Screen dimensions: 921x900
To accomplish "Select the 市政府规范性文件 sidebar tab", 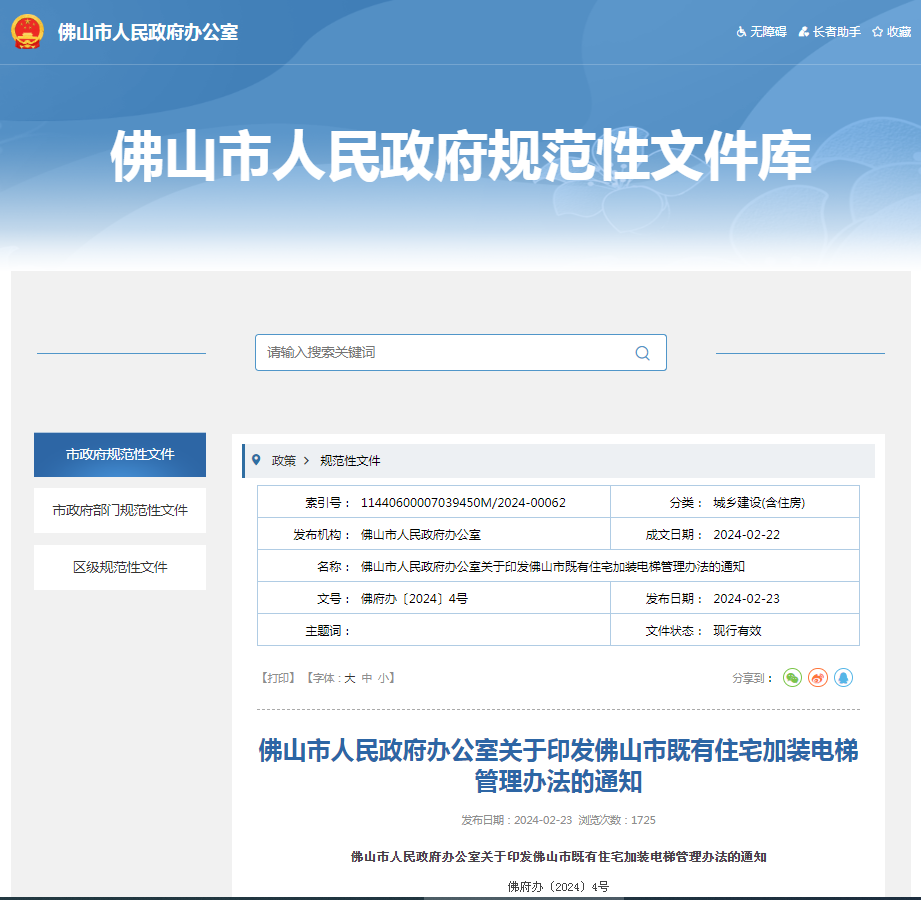I will tap(120, 455).
